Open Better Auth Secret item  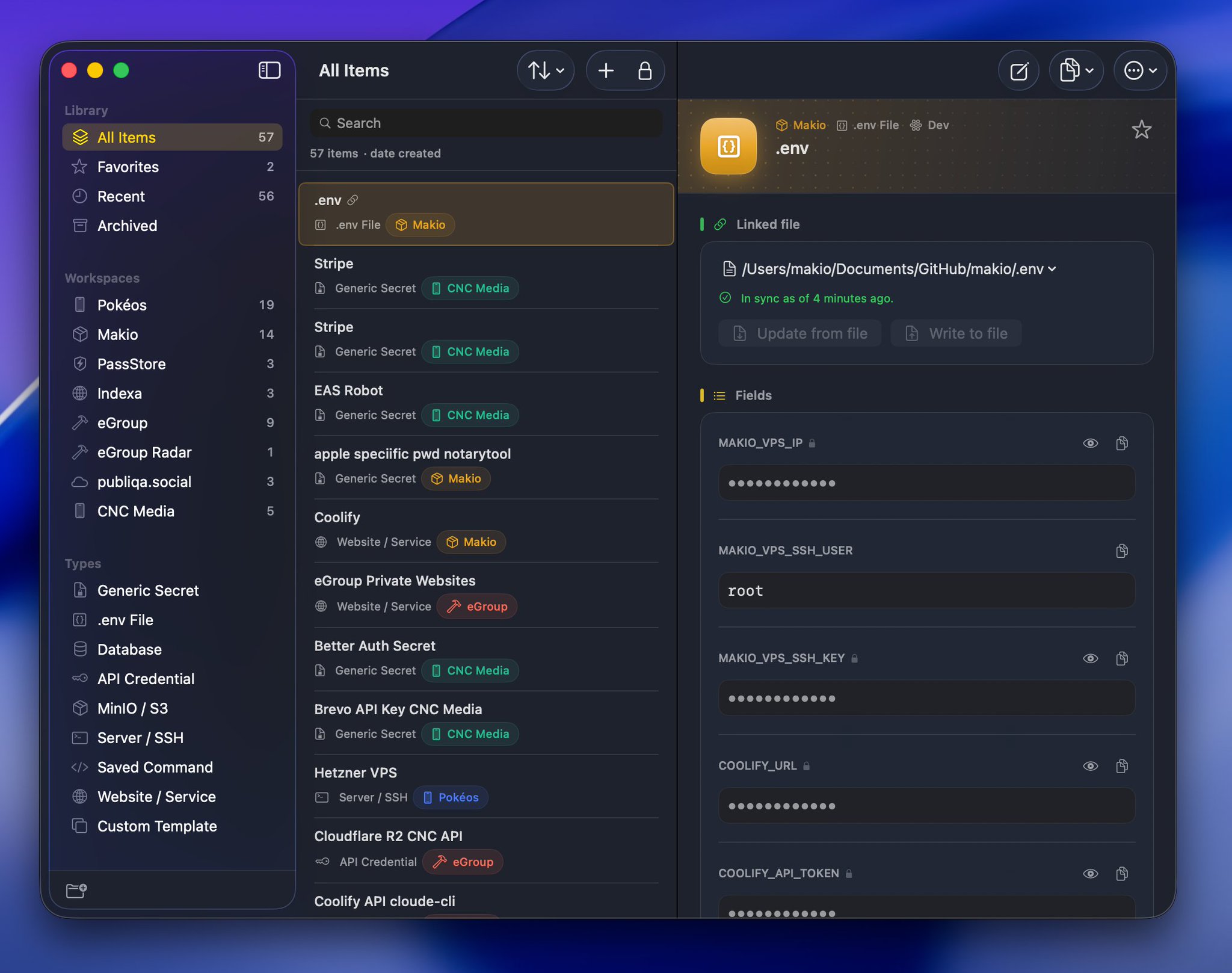click(486, 659)
